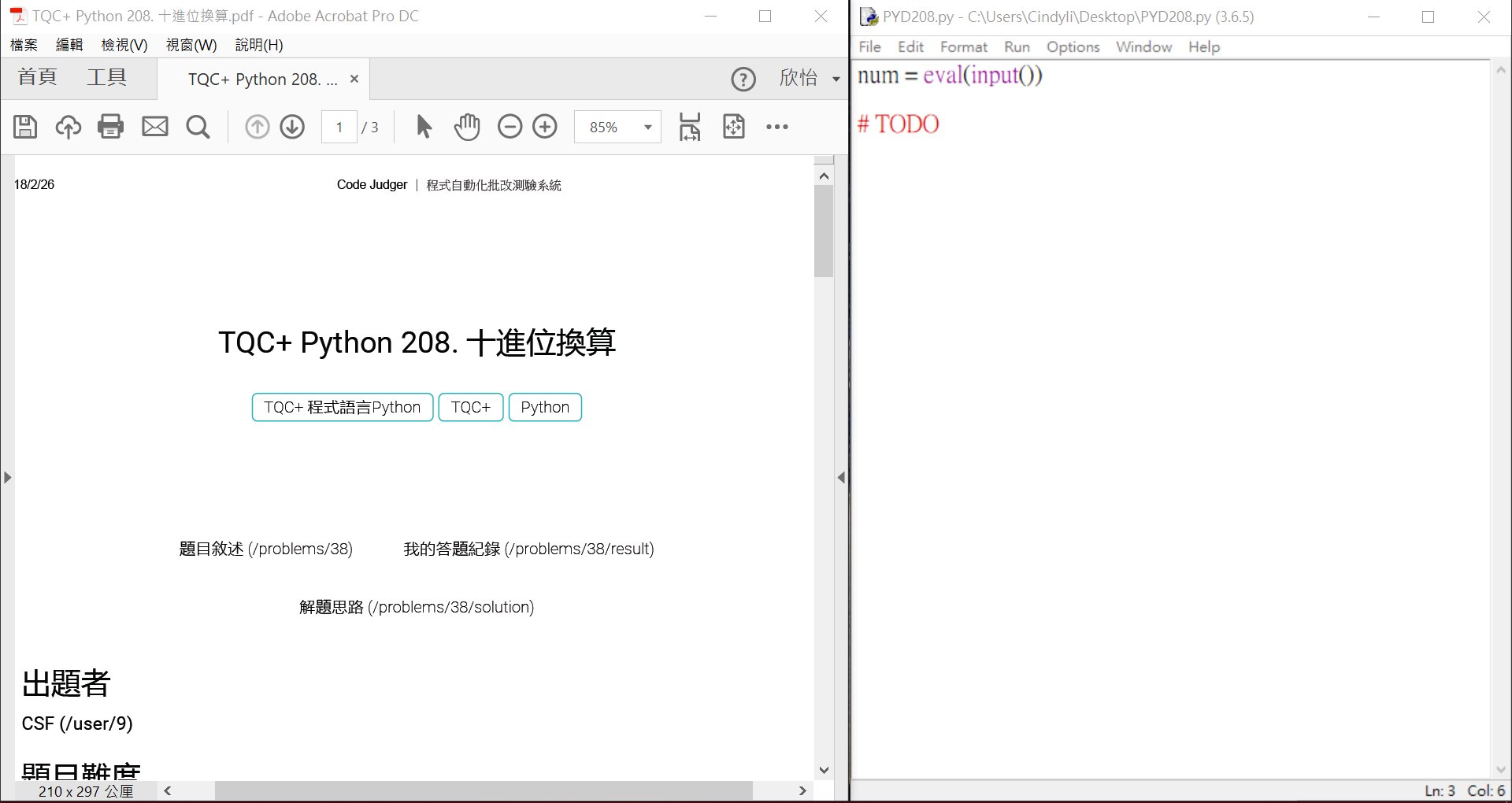This screenshot has width=1512, height=803.
Task: Click the num = eval(input()) code line
Action: (950, 76)
